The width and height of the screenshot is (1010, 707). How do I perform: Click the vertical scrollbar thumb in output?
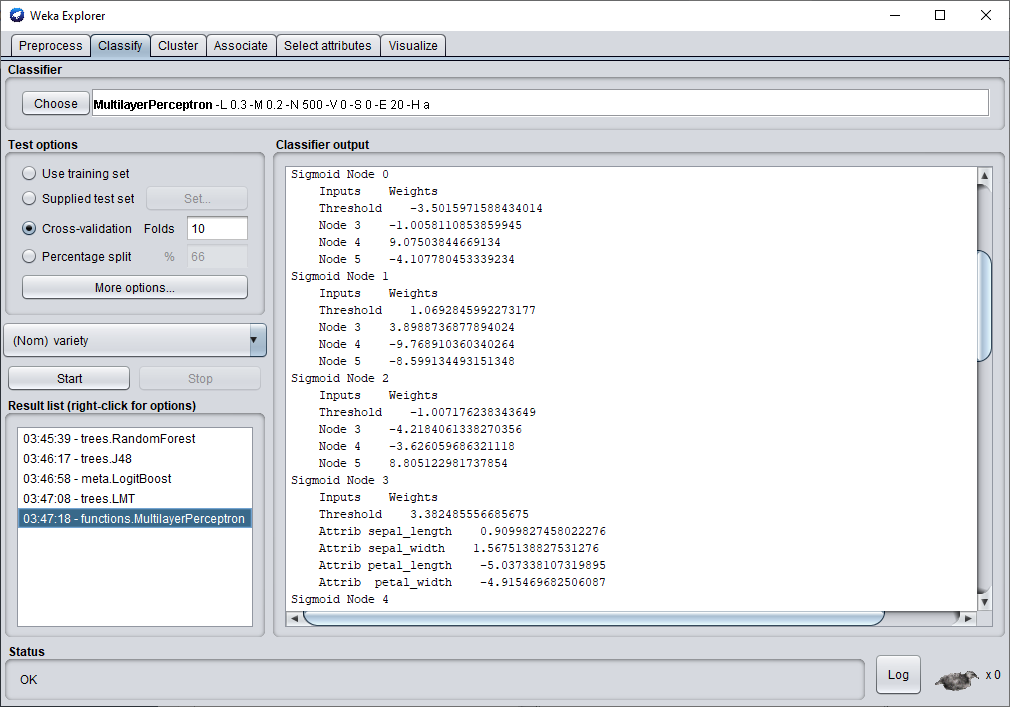[x=984, y=305]
